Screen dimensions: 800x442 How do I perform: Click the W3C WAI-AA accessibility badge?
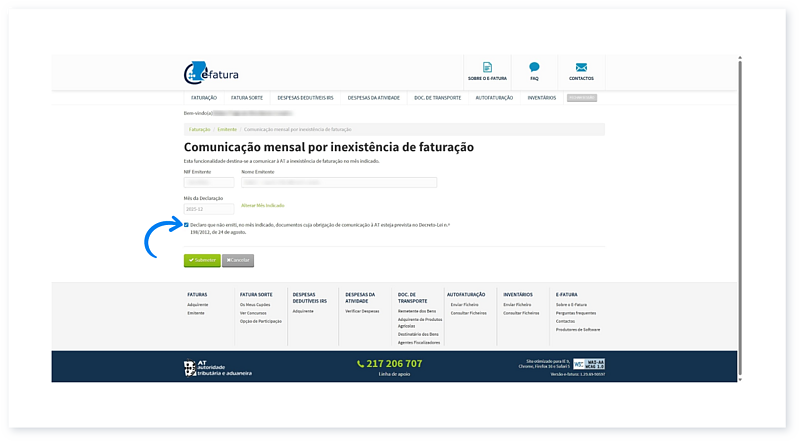point(589,364)
